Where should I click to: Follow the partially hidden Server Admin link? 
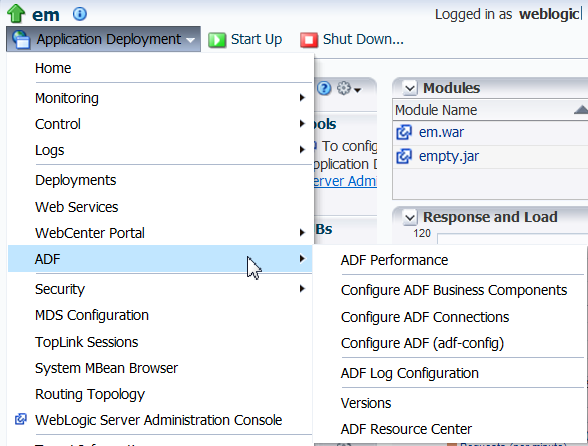click(345, 181)
